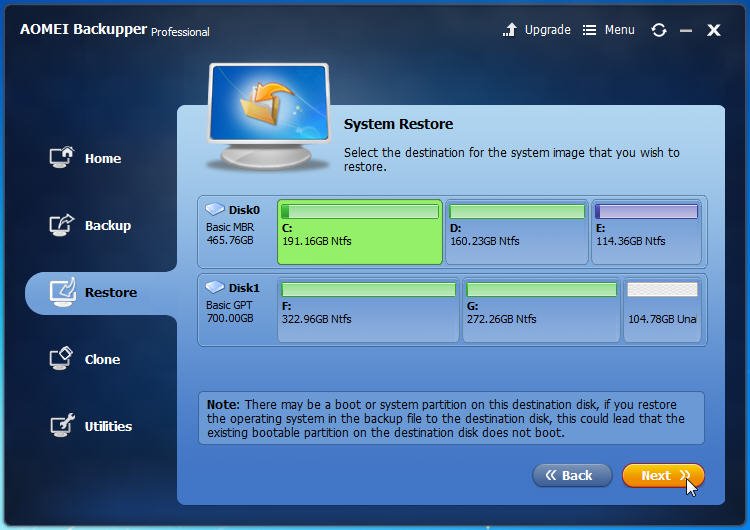Click the Clone sidebar icon
750x530 pixels.
coord(61,358)
